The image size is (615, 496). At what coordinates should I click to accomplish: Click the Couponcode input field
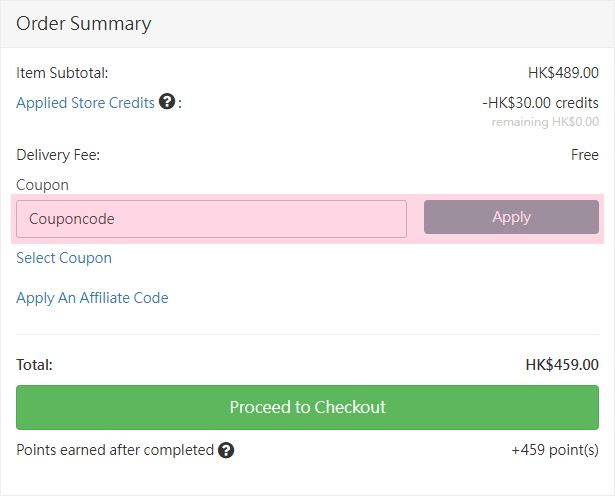pos(211,218)
